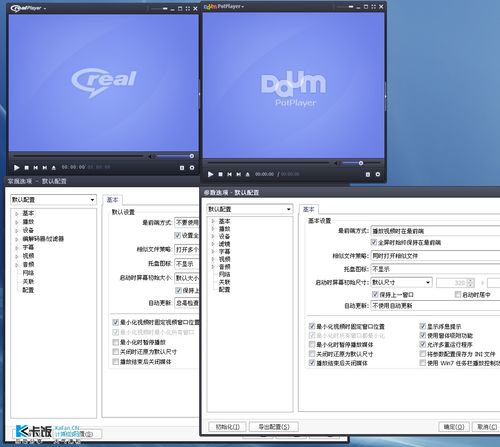Toggle 播放结束后关闭媒体 checkbox in right dialog
Image resolution: width=500 pixels, height=447 pixels.
pos(312,363)
